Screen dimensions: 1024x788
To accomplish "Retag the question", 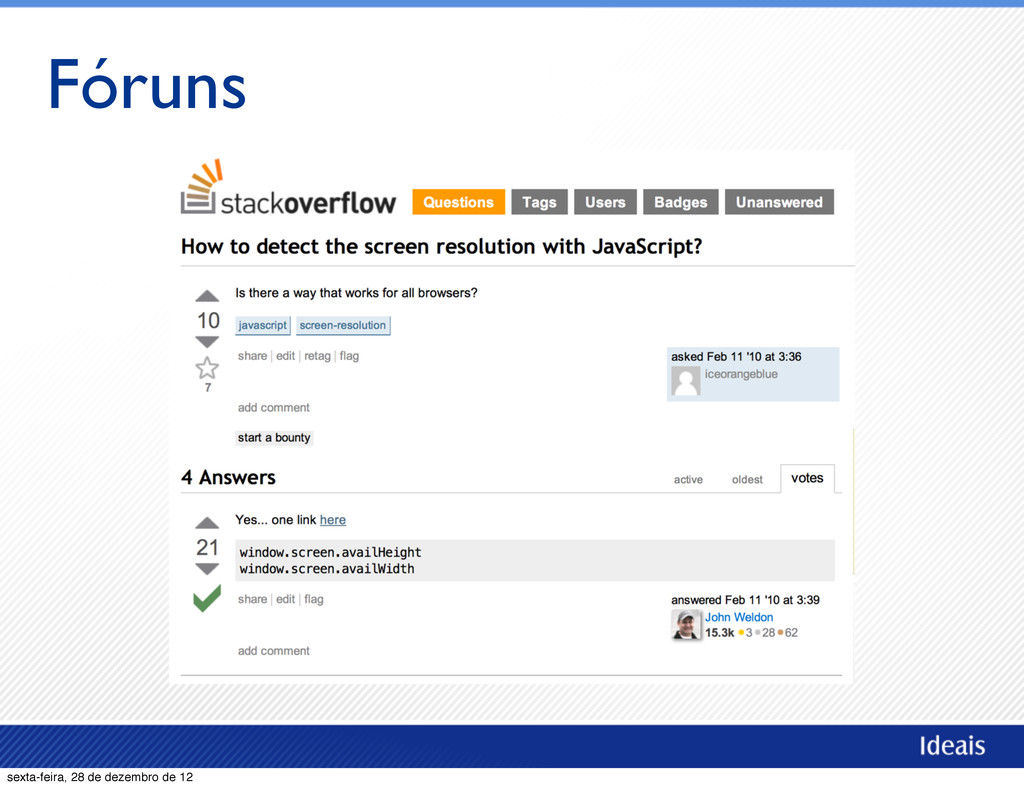I will pos(317,356).
